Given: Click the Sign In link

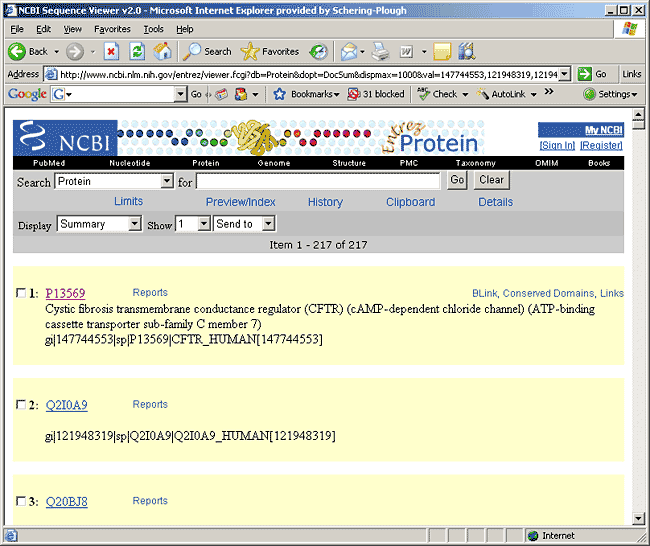Looking at the screenshot, I should click(x=557, y=145).
